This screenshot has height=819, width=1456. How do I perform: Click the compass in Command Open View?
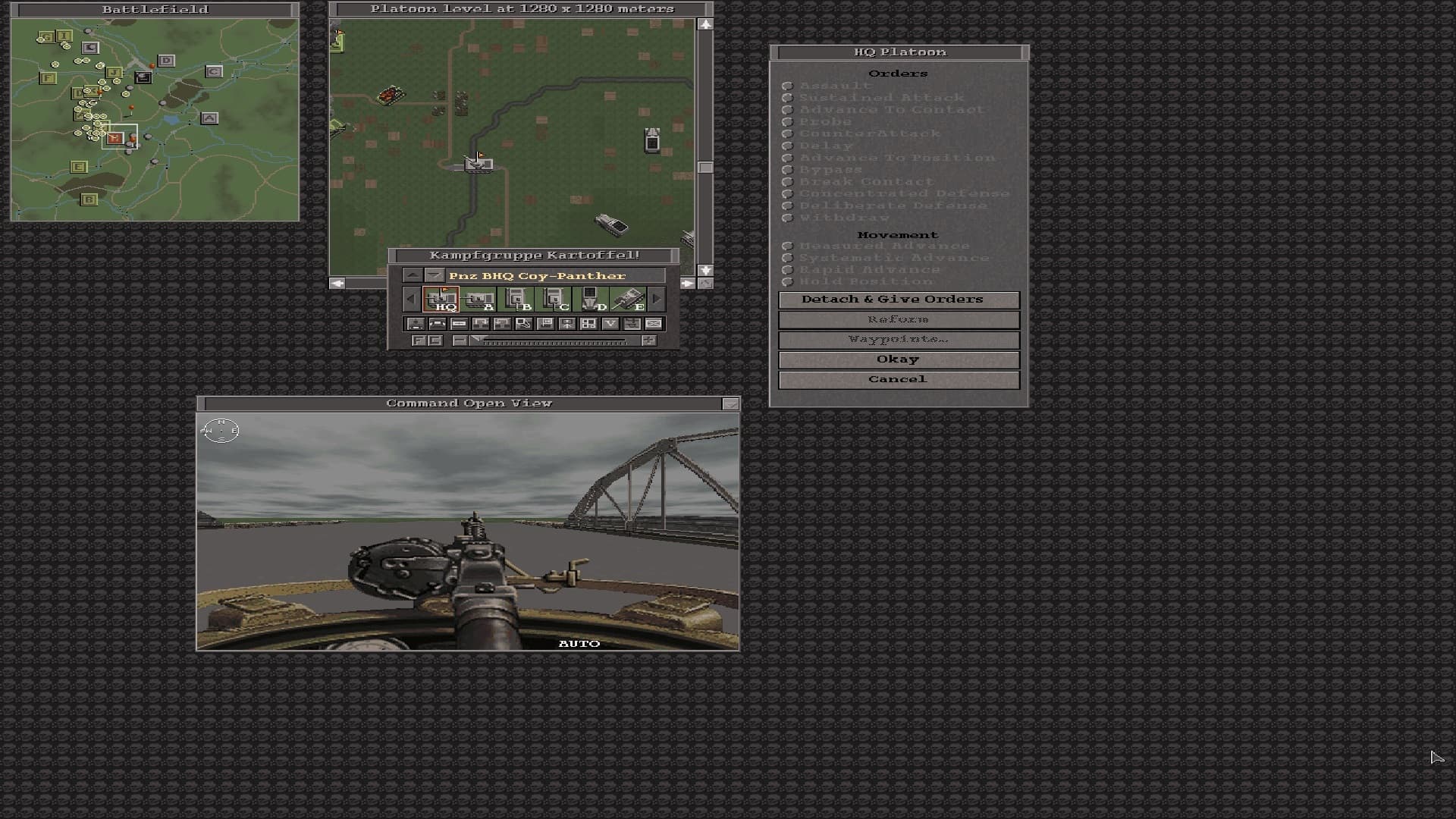click(x=221, y=430)
